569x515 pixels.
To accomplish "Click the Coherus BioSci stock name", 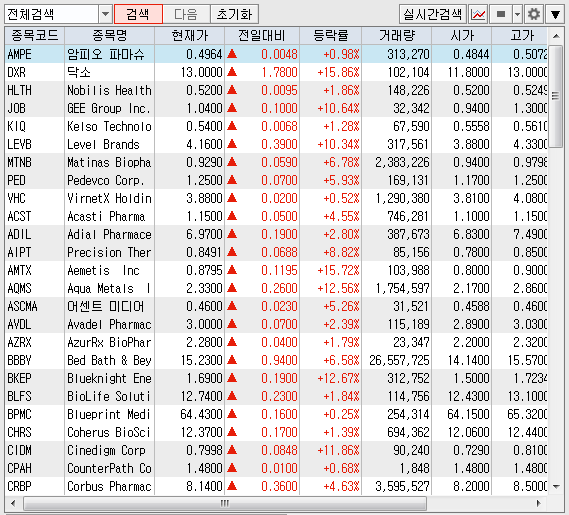I will click(x=109, y=432).
